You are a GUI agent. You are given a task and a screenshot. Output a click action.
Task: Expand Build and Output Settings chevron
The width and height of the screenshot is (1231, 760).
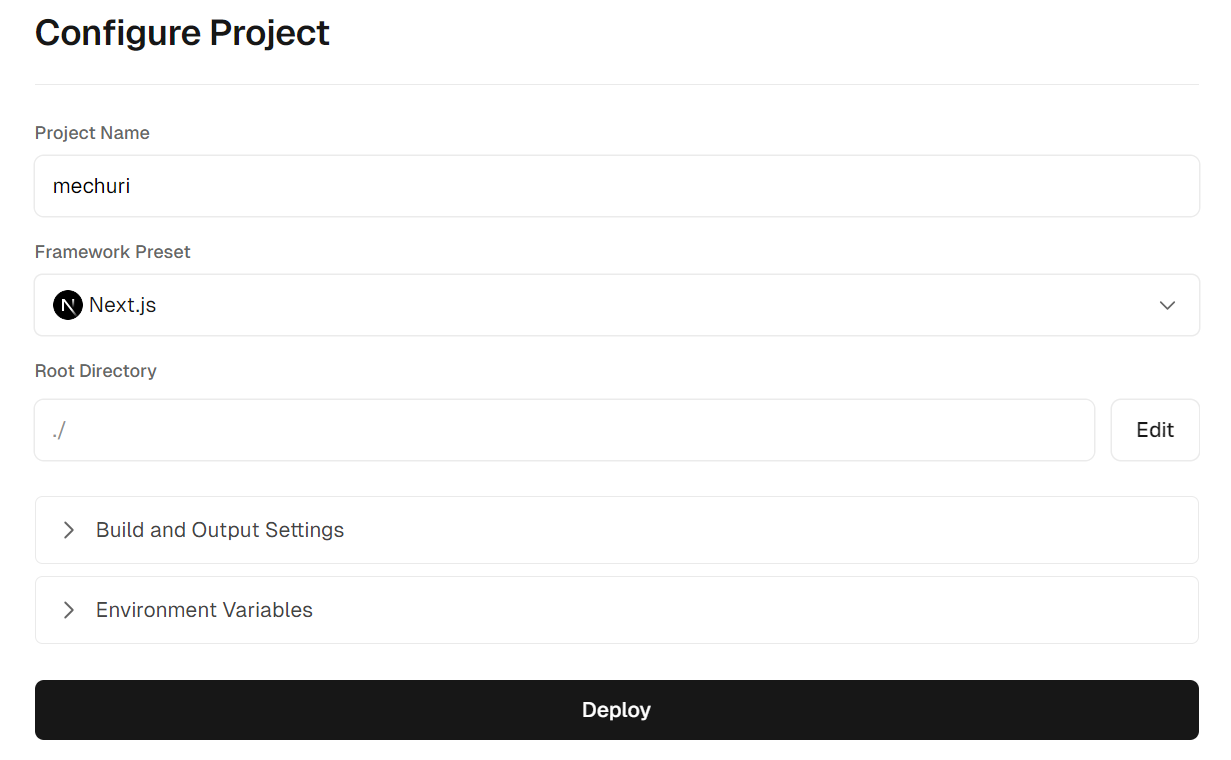coord(69,530)
